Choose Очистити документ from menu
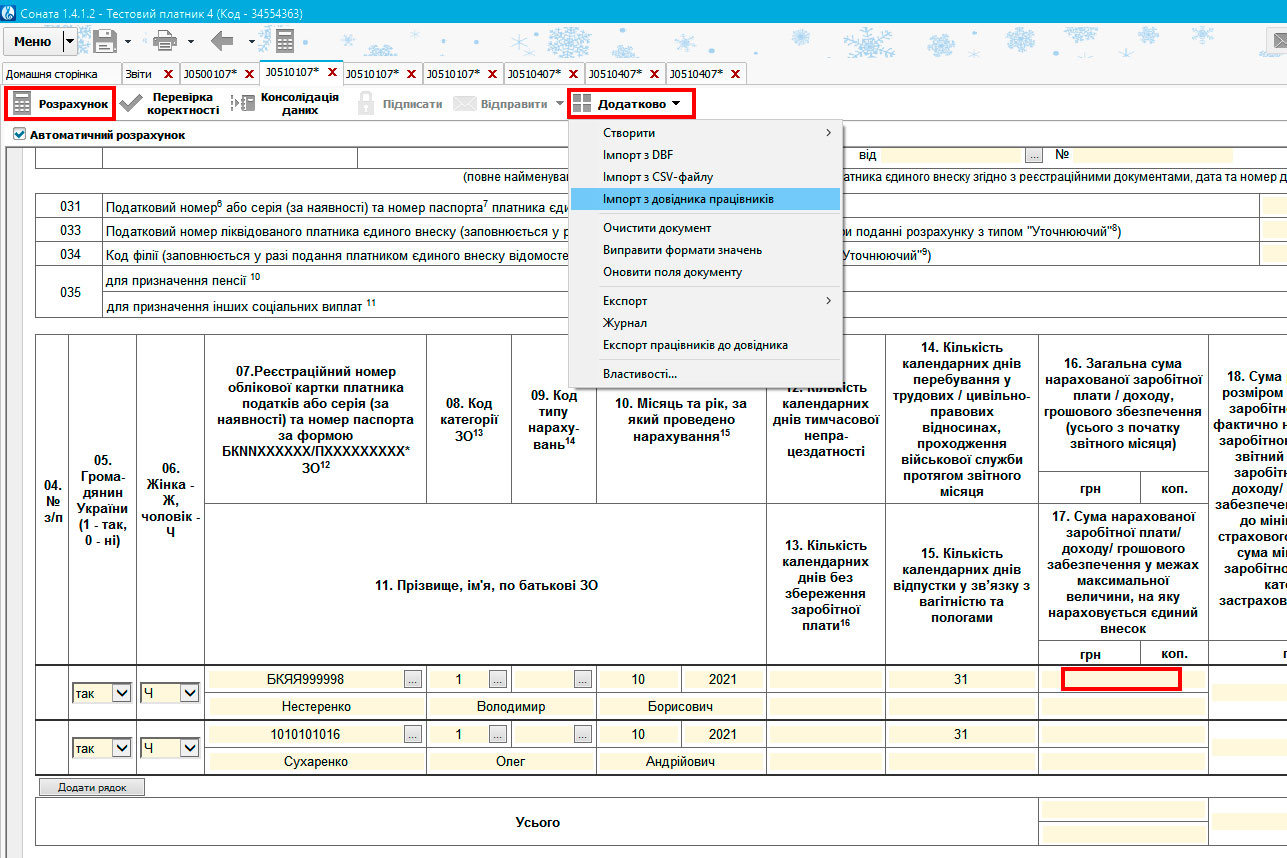 tap(657, 228)
